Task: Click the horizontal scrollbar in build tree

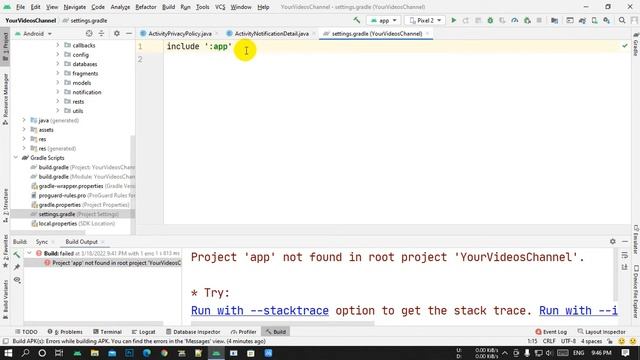Action: pos(93,323)
